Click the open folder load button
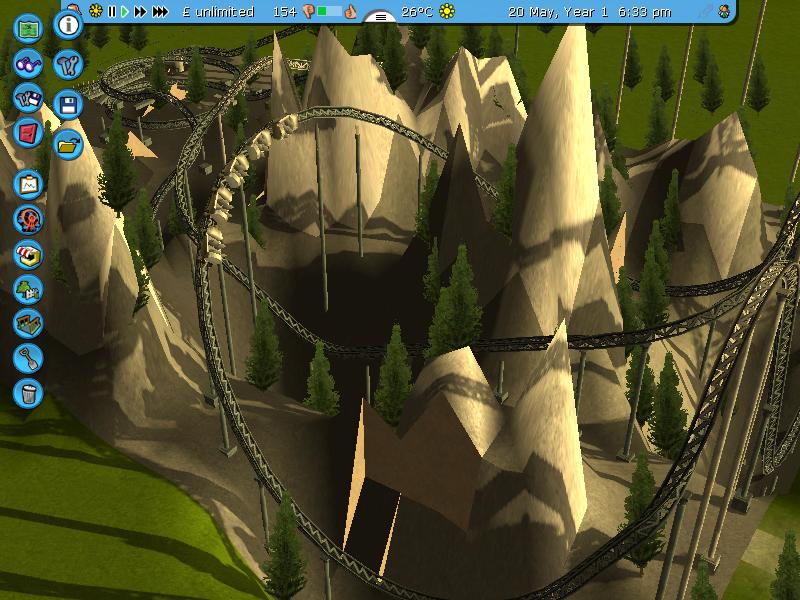Image resolution: width=800 pixels, height=600 pixels. (68, 145)
